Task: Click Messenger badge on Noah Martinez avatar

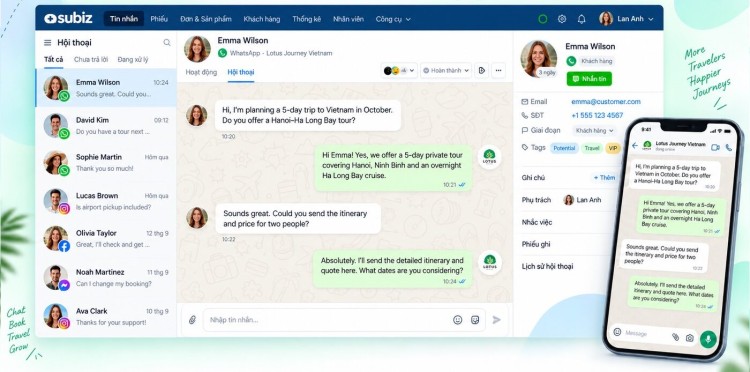Action: [x=64, y=285]
